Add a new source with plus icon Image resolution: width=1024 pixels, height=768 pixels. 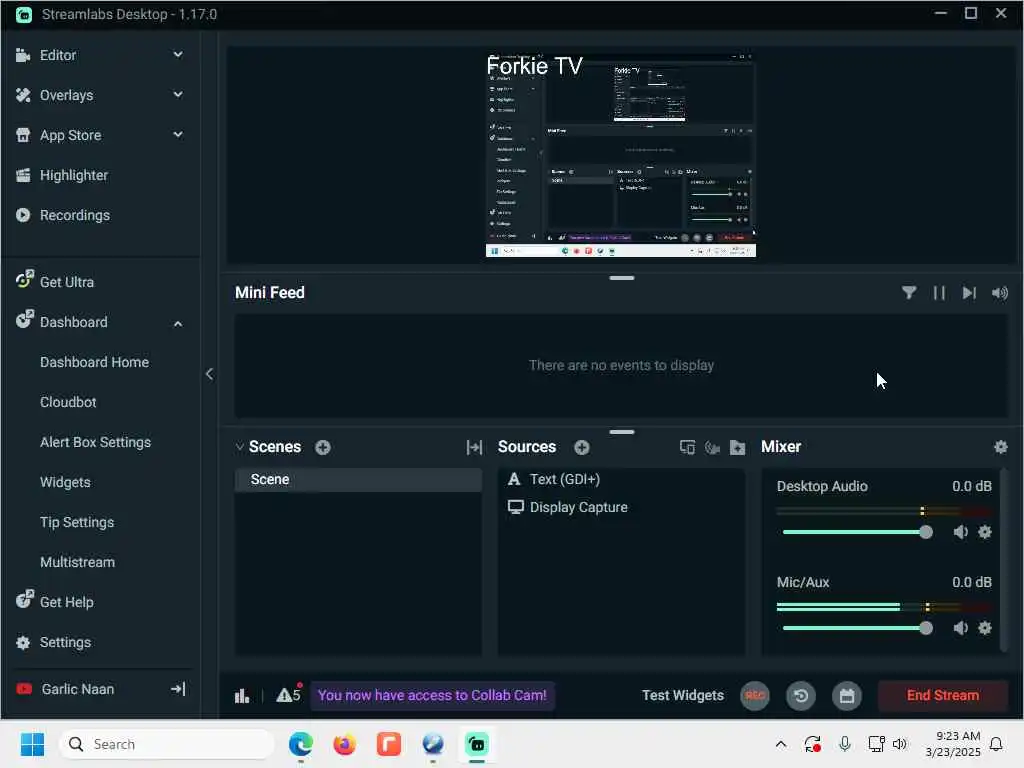[582, 447]
